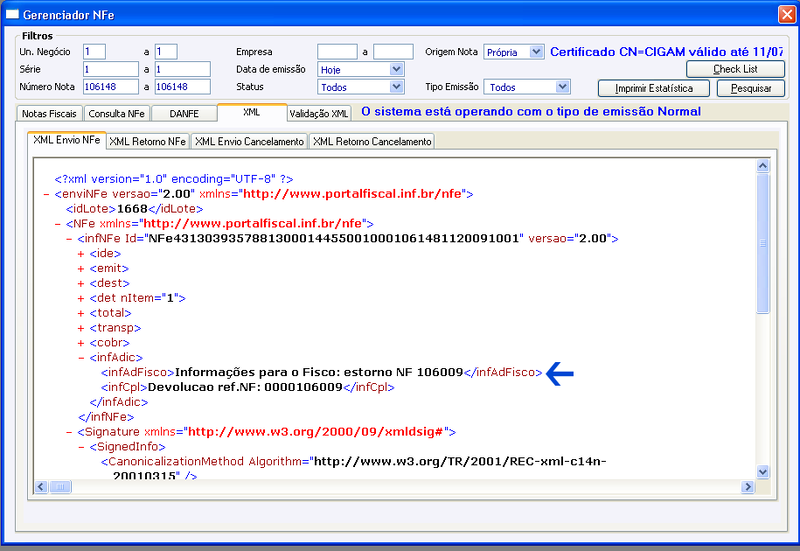Expand the total XML node
800x551 pixels.
click(x=81, y=313)
